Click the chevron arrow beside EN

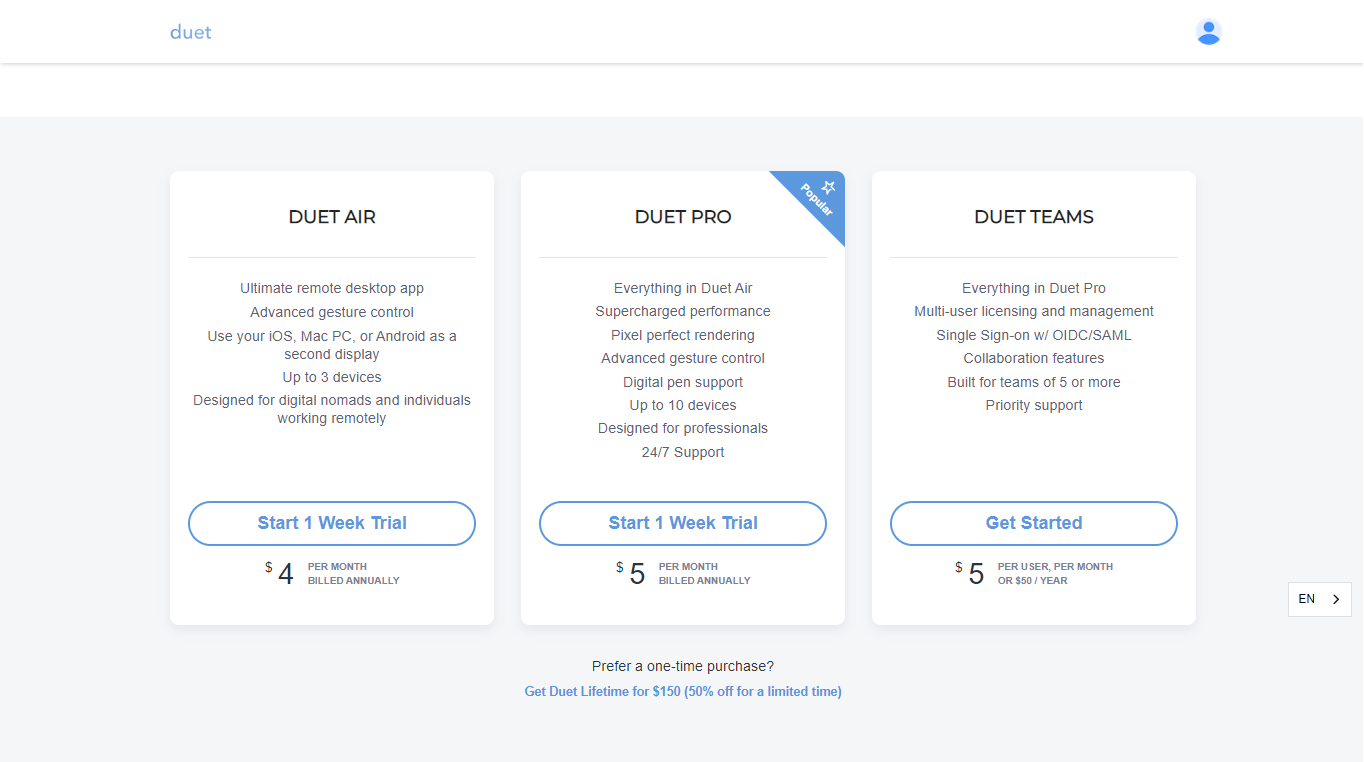1336,599
